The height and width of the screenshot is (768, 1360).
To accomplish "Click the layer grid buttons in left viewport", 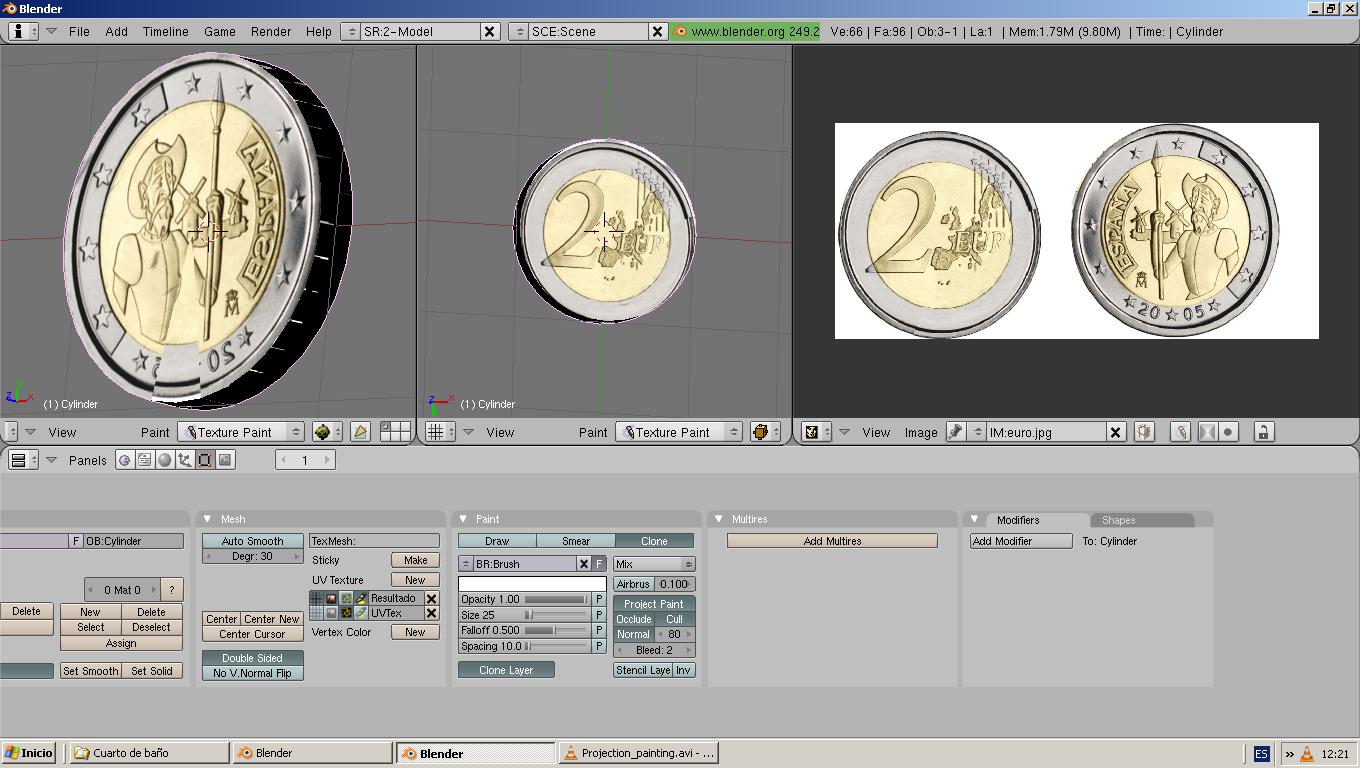I will click(x=395, y=432).
